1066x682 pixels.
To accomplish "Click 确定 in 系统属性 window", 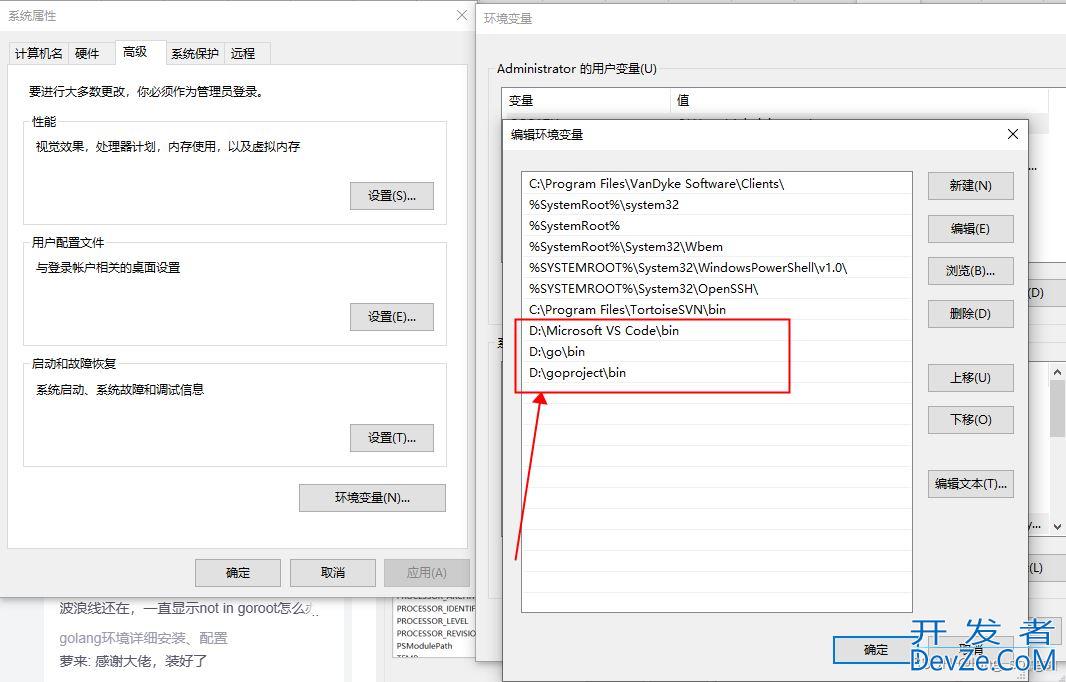I will pos(237,573).
